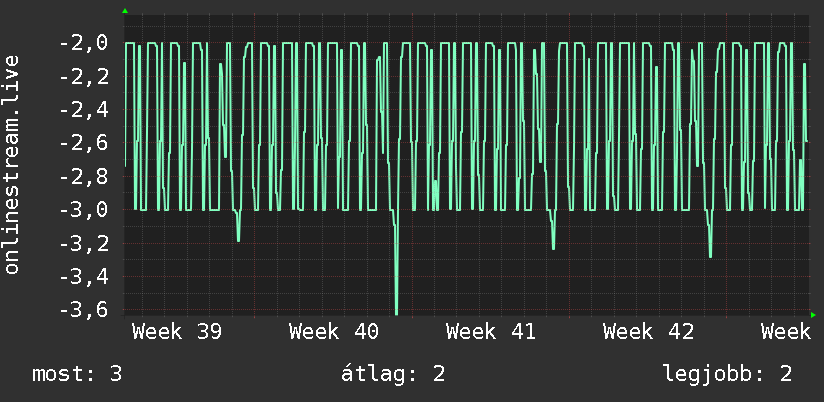The image size is (824, 402).
Task: Select the '-2,2' y-axis value
Action: [x=84, y=77]
